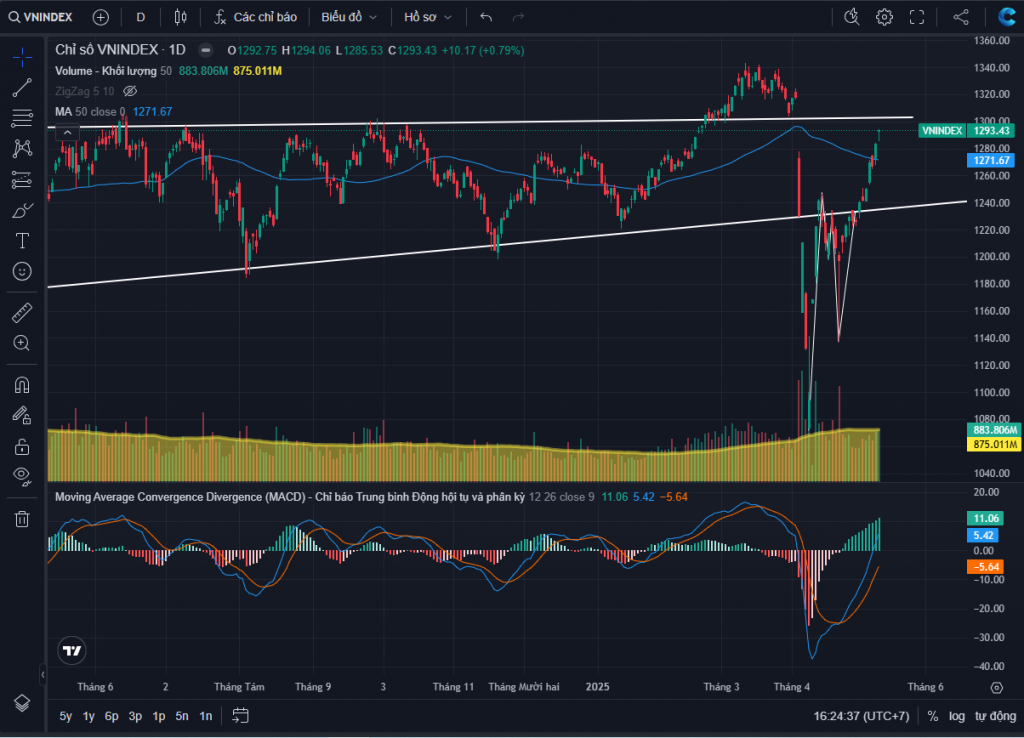This screenshot has height=738, width=1024.
Task: Open time axis settings gear at bottom right
Action: (x=996, y=687)
